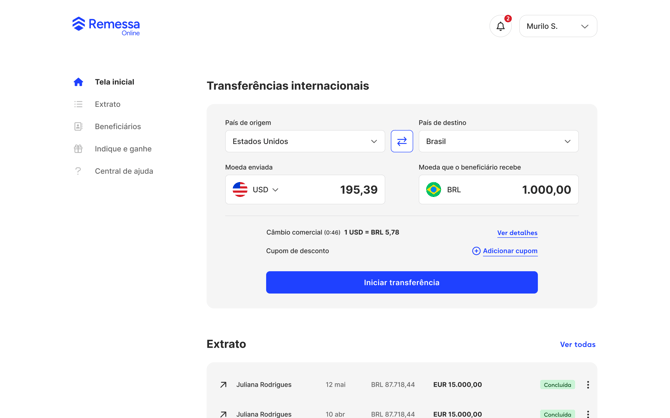Click the BRL 1.000,00 amount field
This screenshot has height=418, width=670.
tap(499, 189)
